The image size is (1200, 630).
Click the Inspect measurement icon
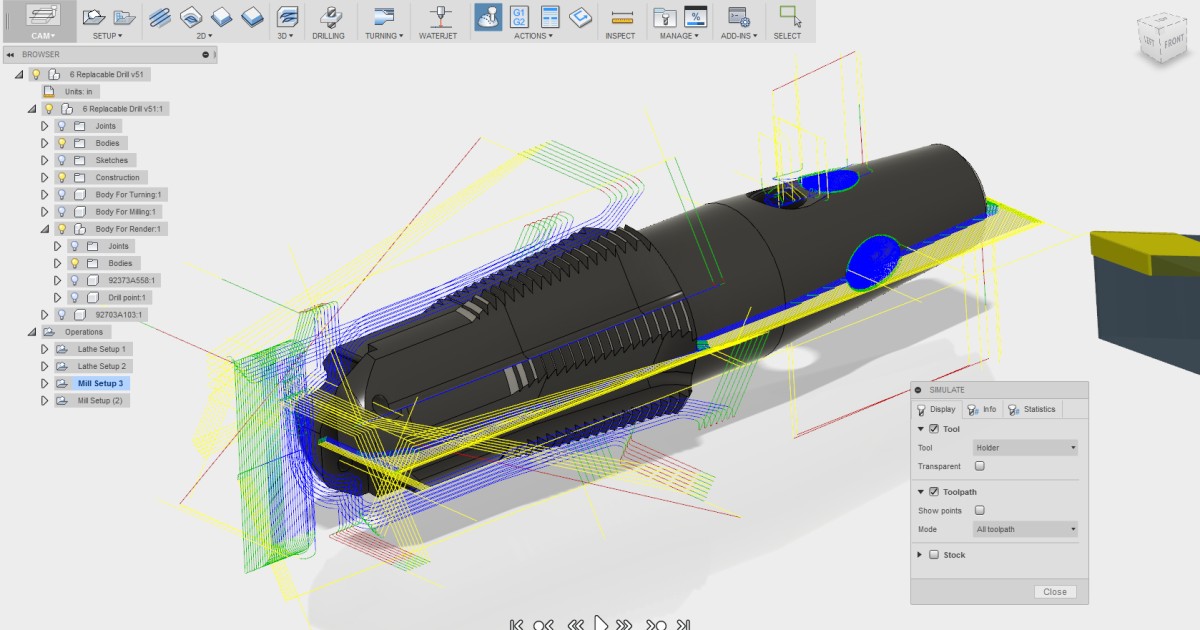coord(620,15)
